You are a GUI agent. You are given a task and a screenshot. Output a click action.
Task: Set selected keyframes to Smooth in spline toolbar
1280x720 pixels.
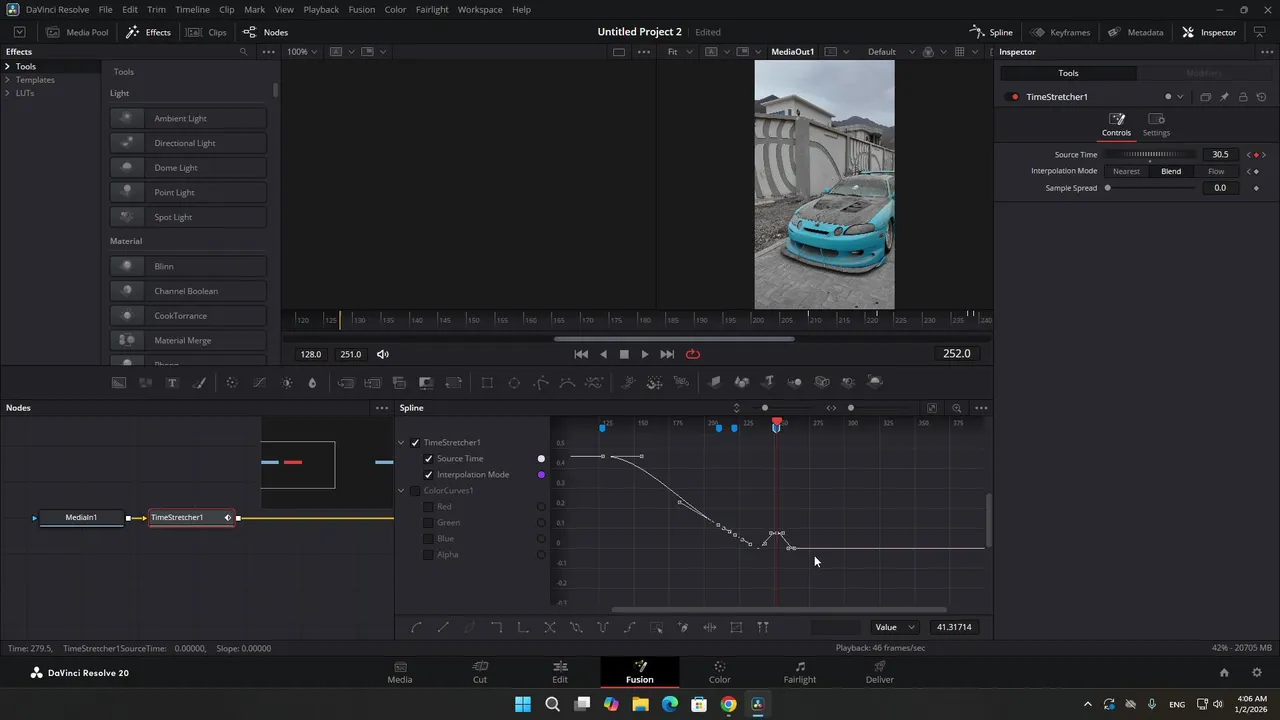coord(416,627)
